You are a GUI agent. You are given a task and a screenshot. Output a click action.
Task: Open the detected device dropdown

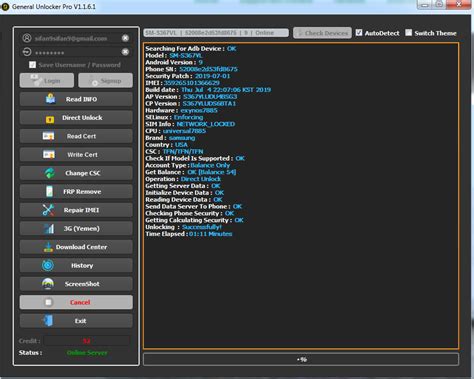point(216,33)
